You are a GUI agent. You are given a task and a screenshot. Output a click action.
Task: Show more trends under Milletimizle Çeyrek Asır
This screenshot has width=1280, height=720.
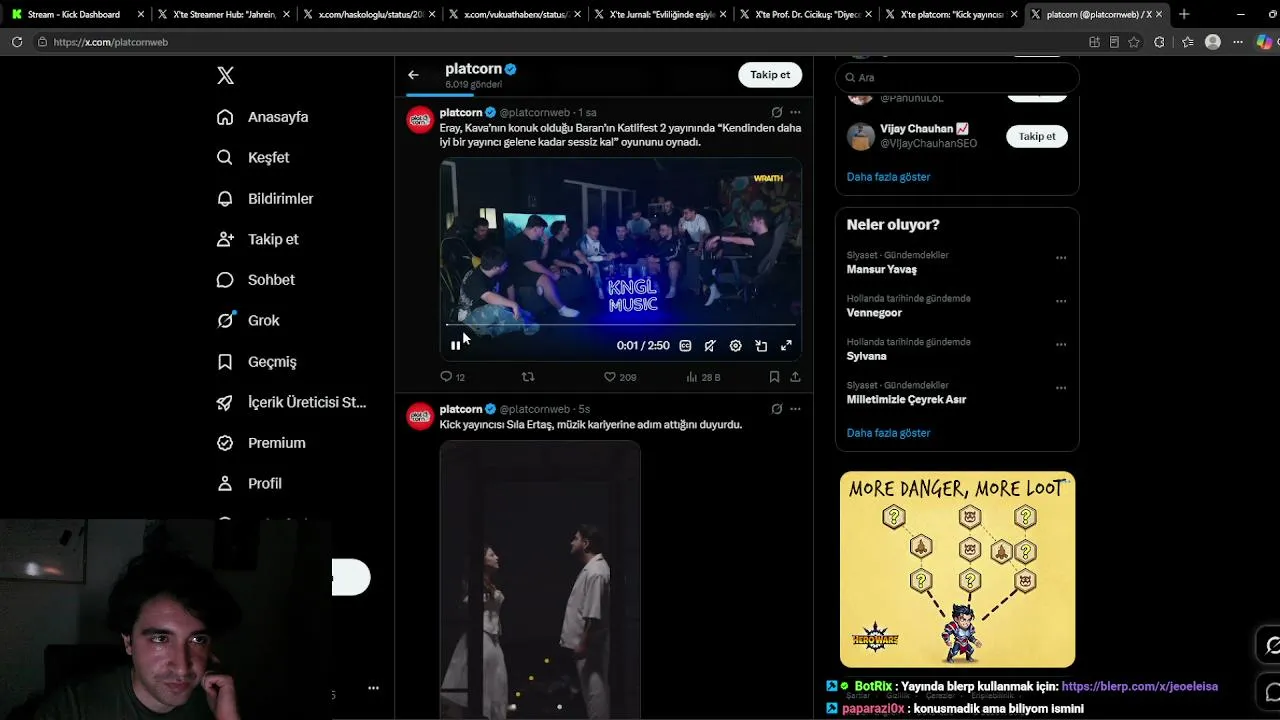[x=888, y=433]
